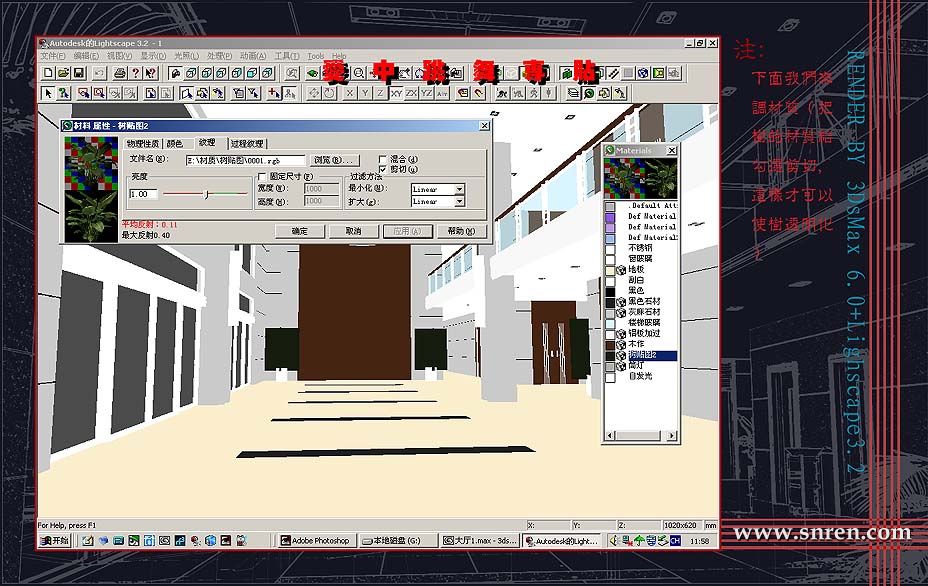Screen dimensions: 928x586
Task: Open Adobe Photoshop from the taskbar
Action: point(314,540)
